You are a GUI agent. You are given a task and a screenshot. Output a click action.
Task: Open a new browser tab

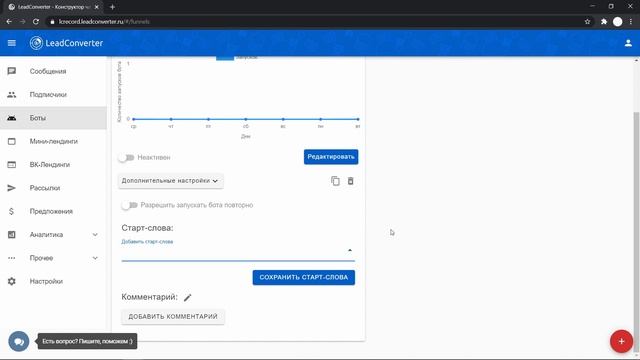pos(112,7)
